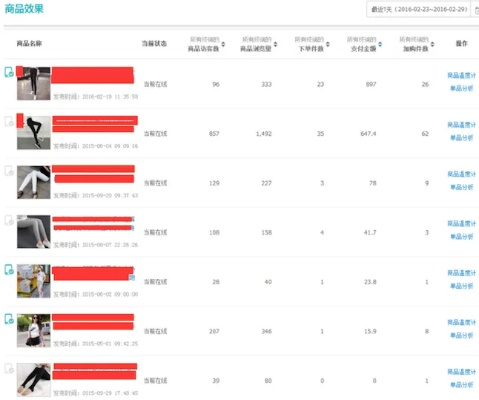Open 单品分析 for the 857-visitor product
This screenshot has height=400, width=479.
(x=462, y=138)
